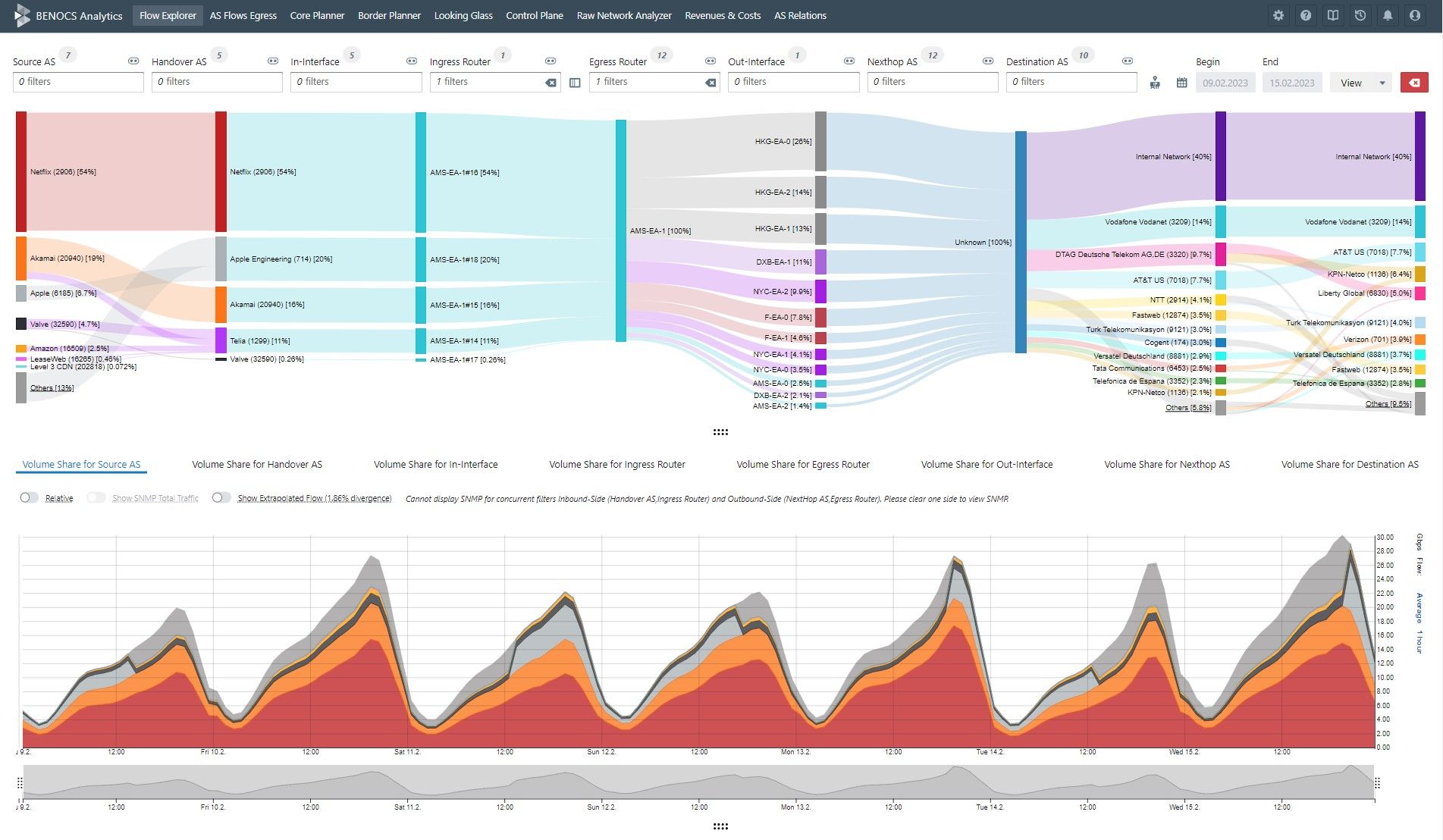Open the calendar date picker icon
This screenshot has height=840, width=1443.
click(1181, 83)
